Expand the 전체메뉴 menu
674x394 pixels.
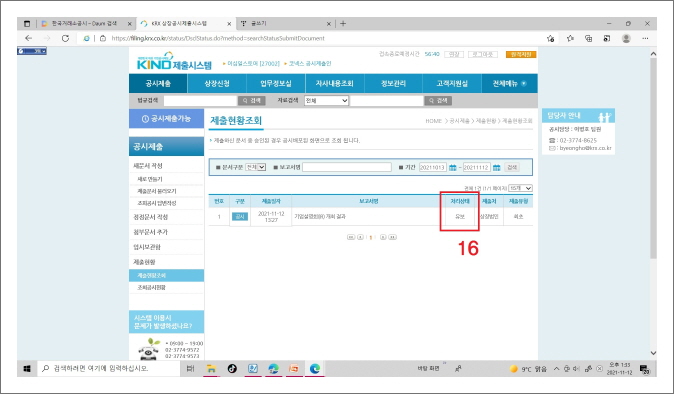[x=509, y=83]
